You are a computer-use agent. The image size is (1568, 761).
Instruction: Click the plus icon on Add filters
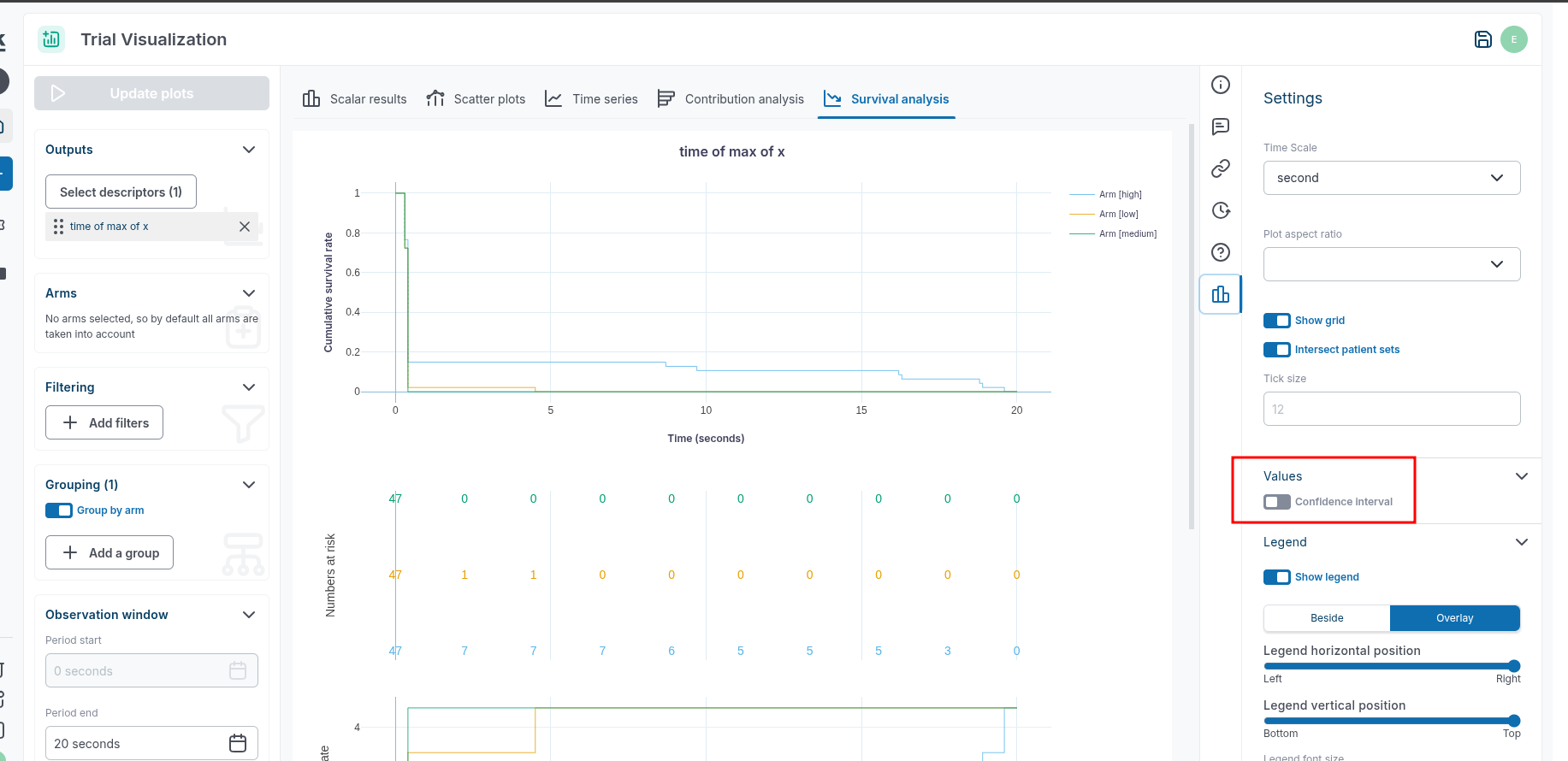(x=70, y=423)
